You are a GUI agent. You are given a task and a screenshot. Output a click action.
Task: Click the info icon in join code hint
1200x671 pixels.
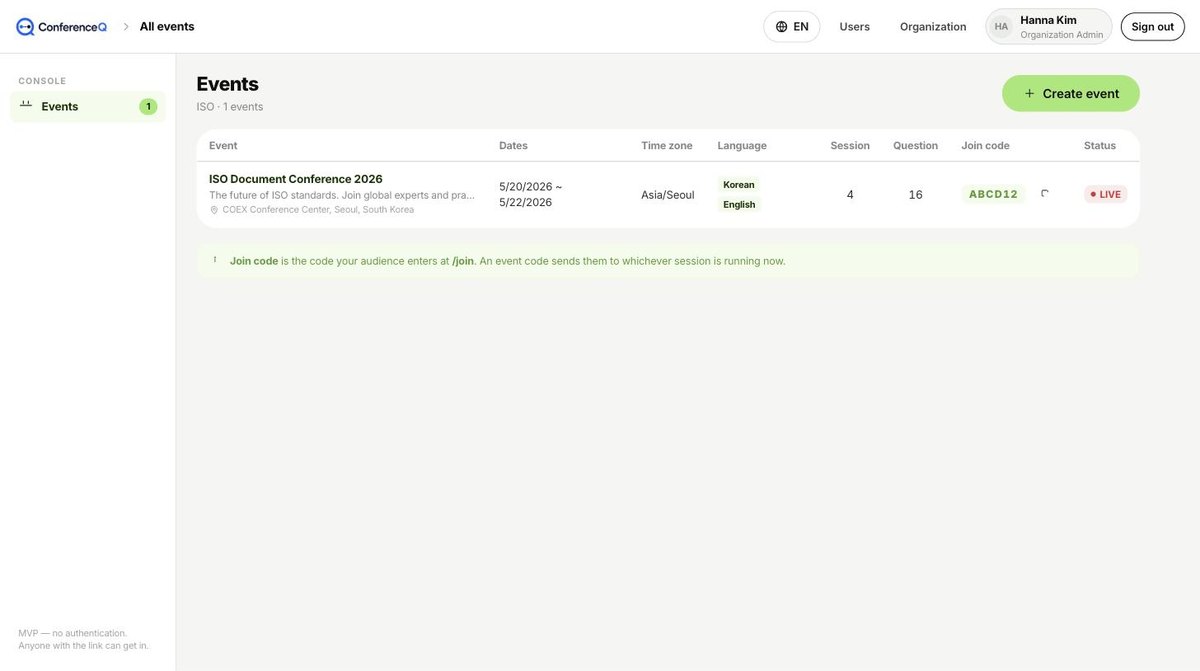click(215, 260)
